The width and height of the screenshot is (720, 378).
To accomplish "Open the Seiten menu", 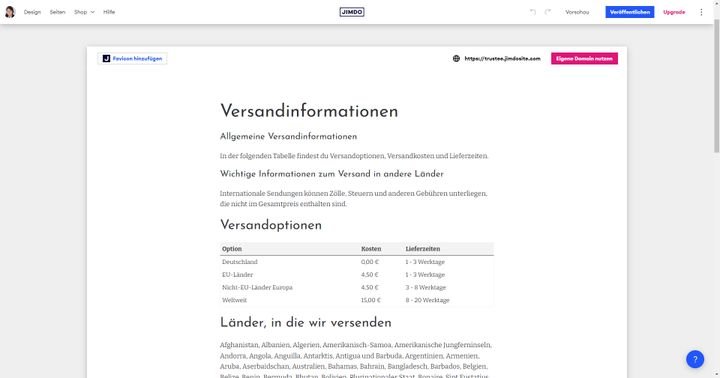I will pos(57,12).
